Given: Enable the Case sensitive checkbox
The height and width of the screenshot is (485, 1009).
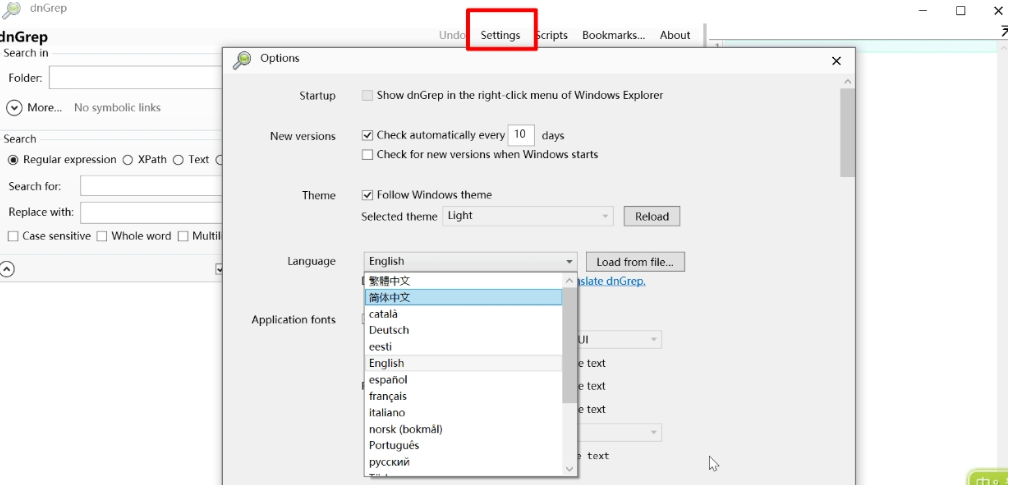Looking at the screenshot, I should coord(13,236).
